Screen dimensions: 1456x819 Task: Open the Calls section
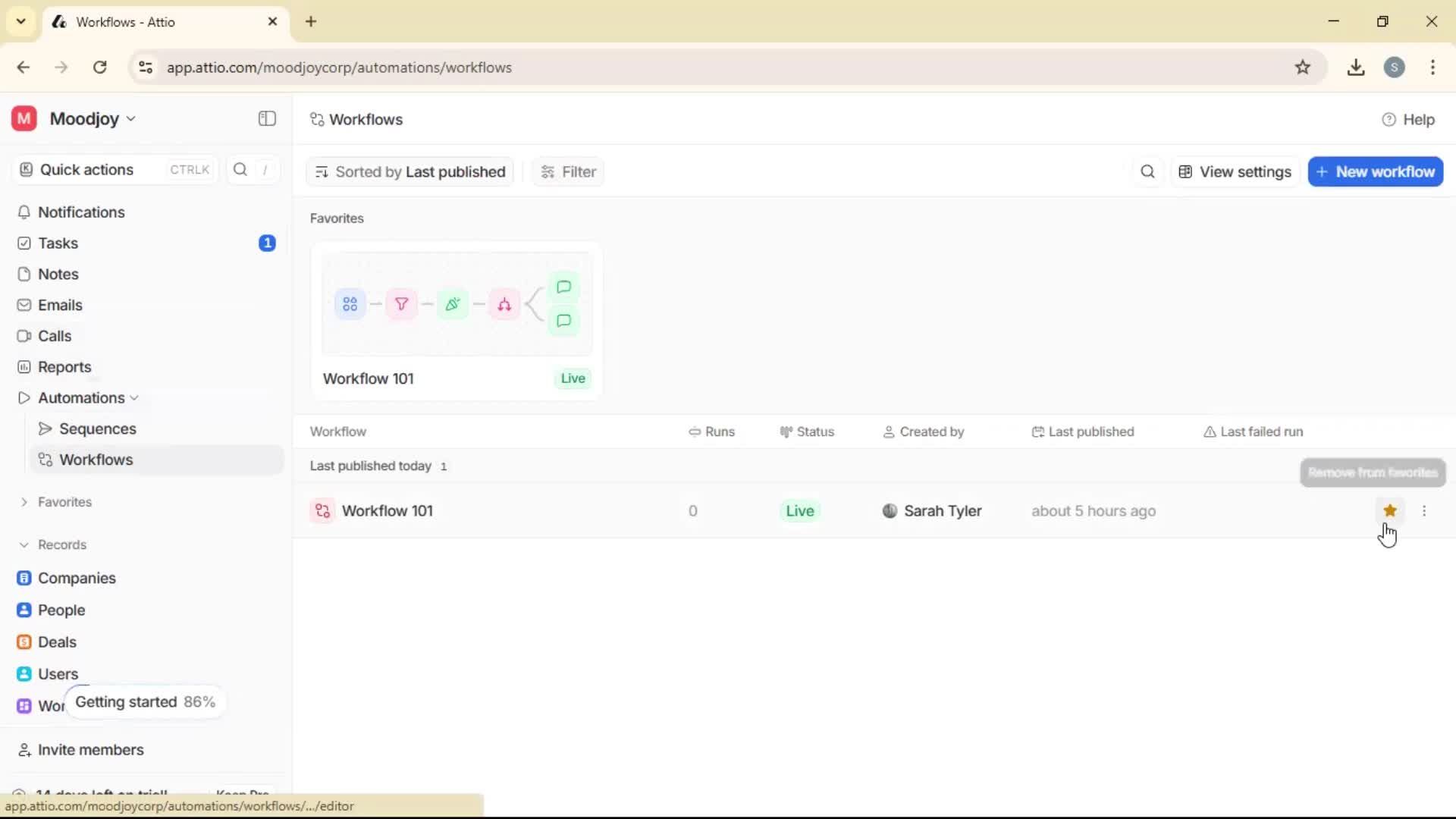(x=54, y=335)
